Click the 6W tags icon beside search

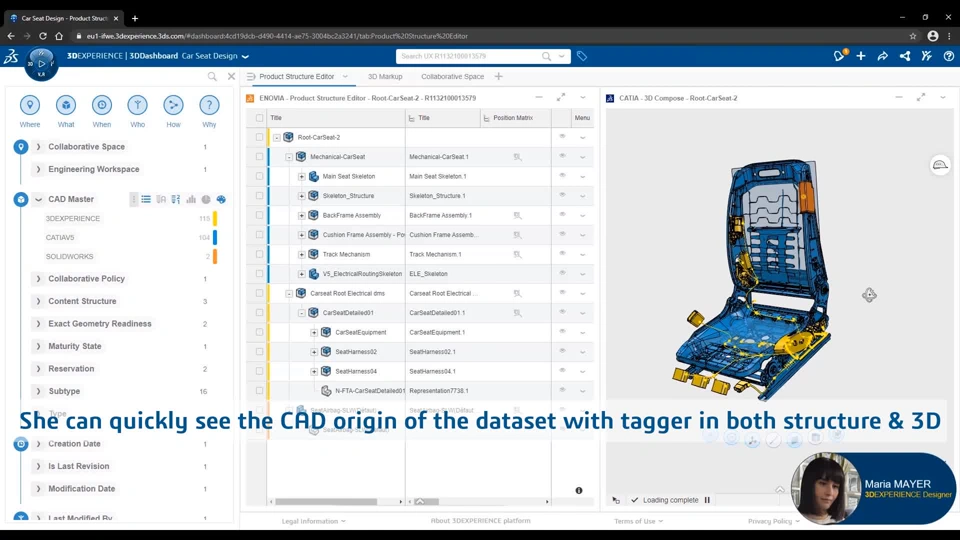[582, 56]
